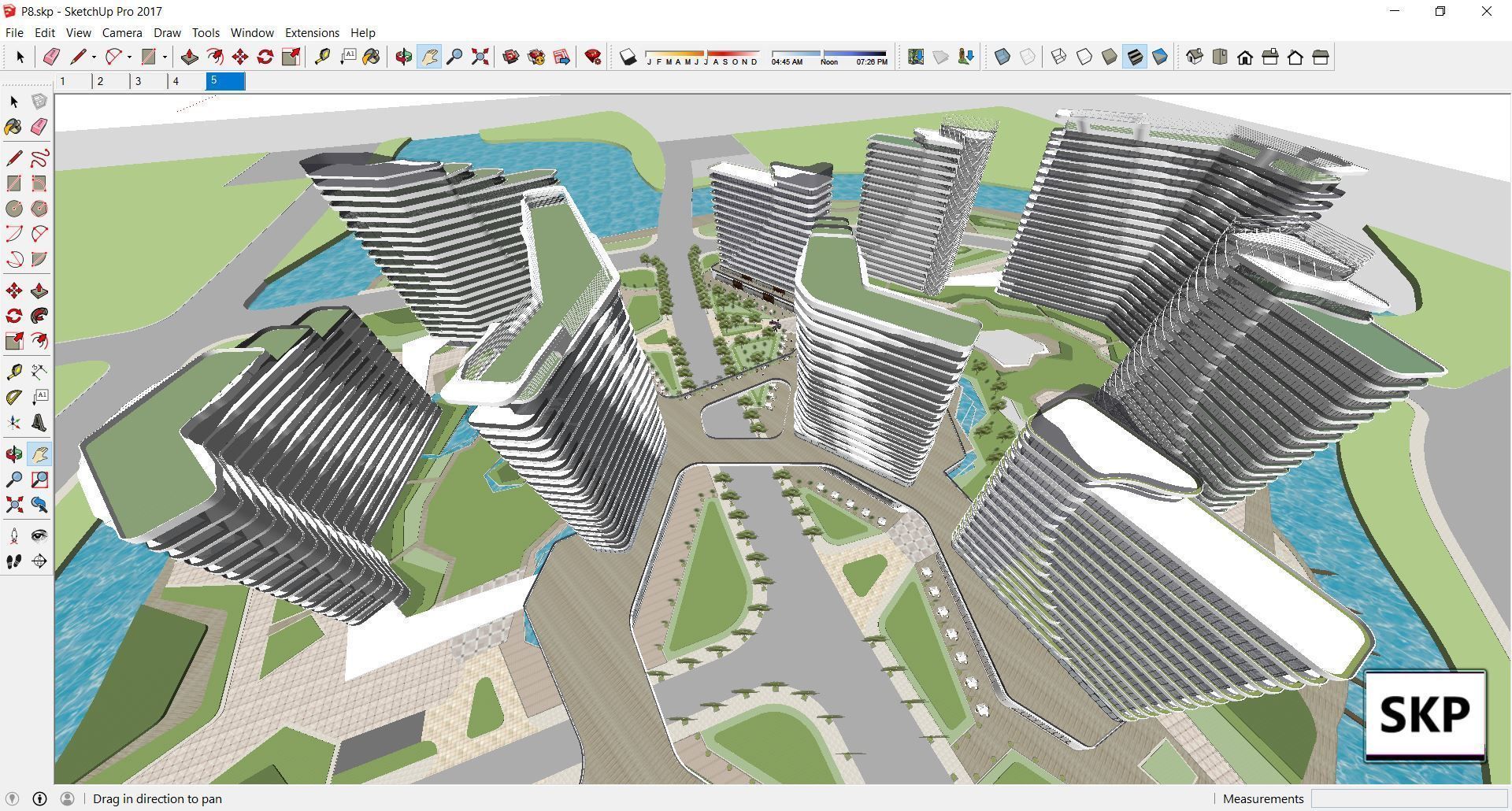This screenshot has width=1512, height=811.
Task: Click the Share Component icon
Action: (561, 57)
